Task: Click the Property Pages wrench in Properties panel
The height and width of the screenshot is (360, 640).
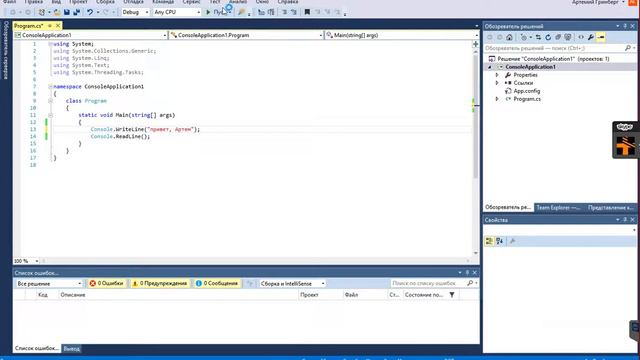Action: click(x=513, y=241)
